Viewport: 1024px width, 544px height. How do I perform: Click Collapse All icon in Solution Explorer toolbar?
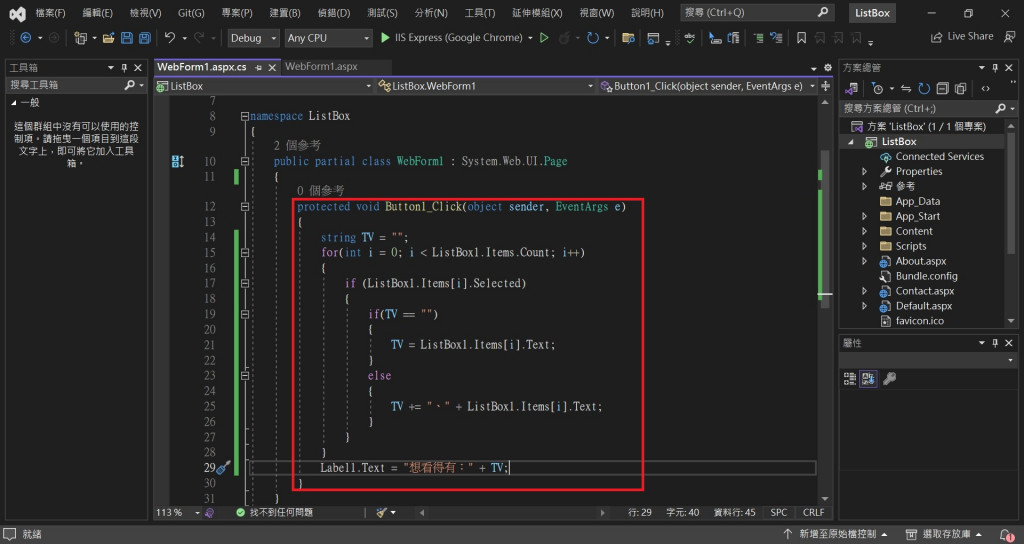pos(941,87)
